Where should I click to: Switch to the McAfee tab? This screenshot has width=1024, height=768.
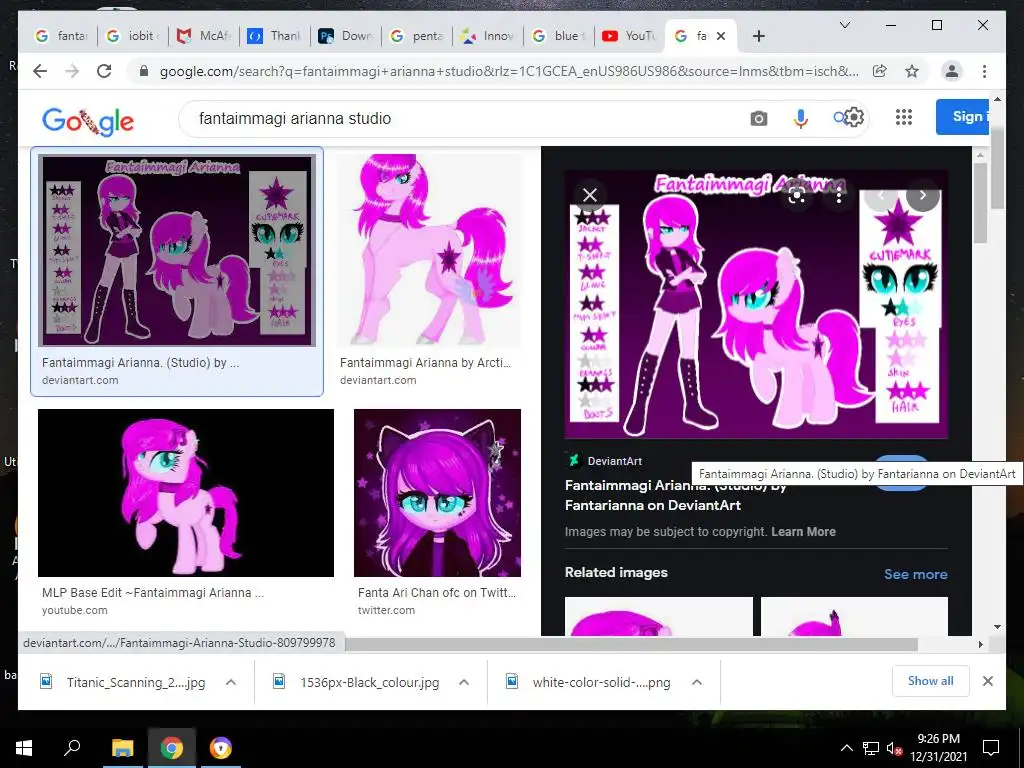pyautogui.click(x=204, y=36)
